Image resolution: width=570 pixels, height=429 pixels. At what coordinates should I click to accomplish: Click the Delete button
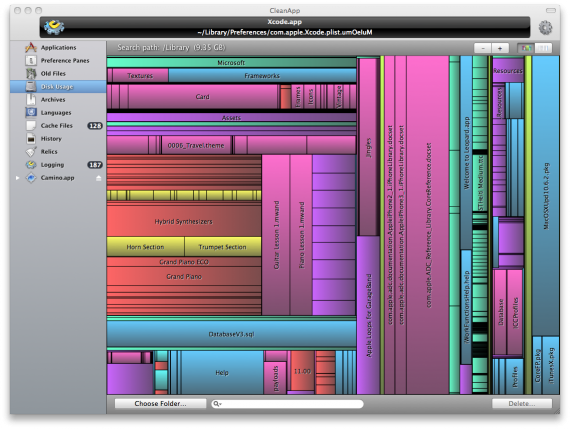point(522,404)
